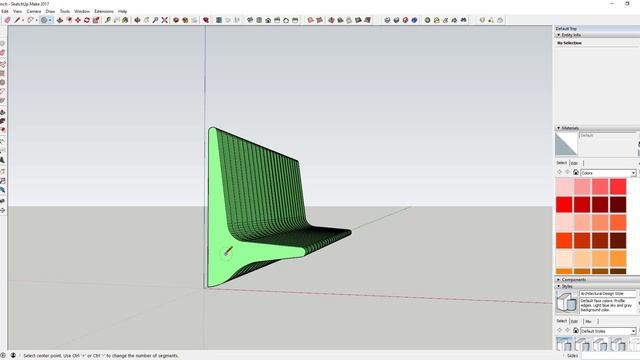Collapse the Styles panel
This screenshot has width=640, height=360.
point(559,287)
